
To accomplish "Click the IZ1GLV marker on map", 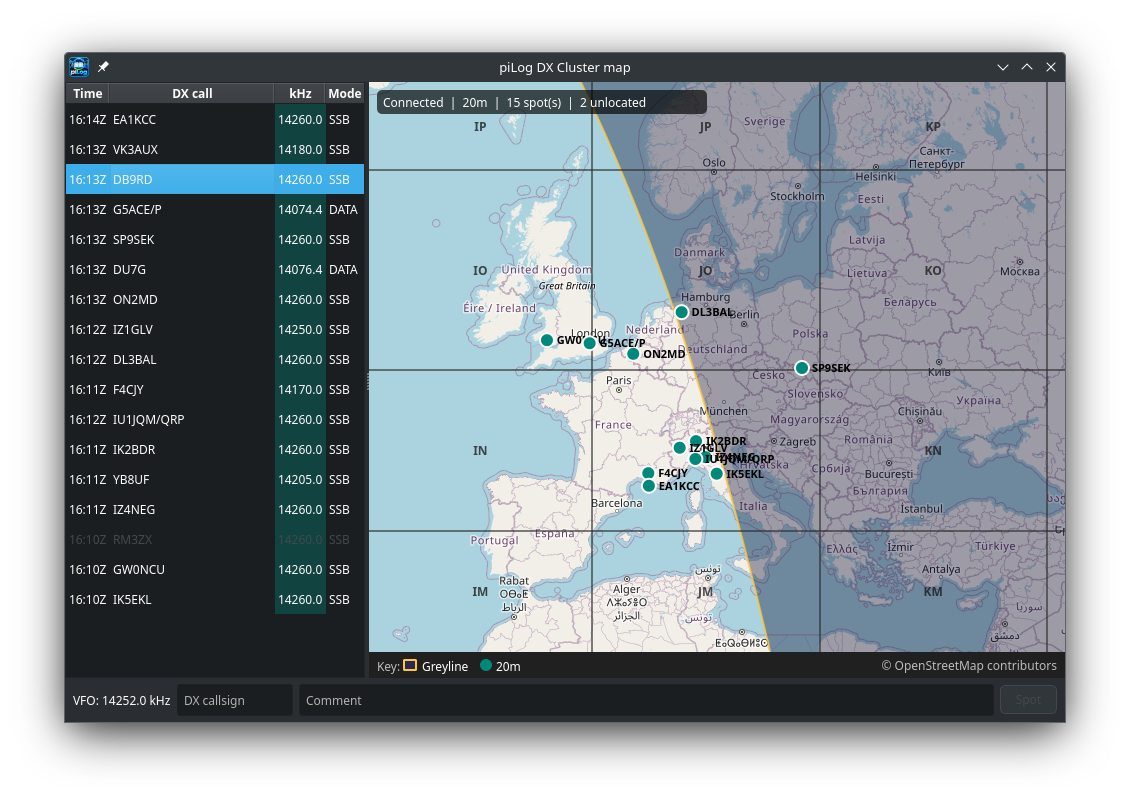I will [x=679, y=448].
